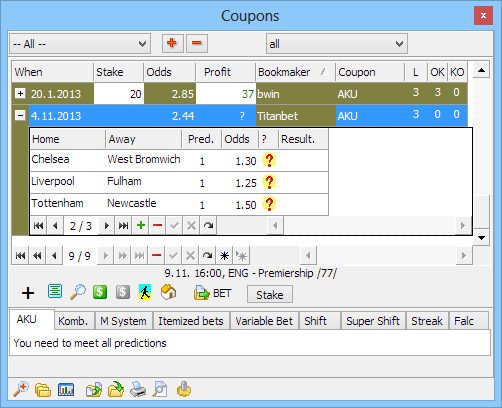Click the red minus remove button
This screenshot has width=502, height=408.
point(197,43)
